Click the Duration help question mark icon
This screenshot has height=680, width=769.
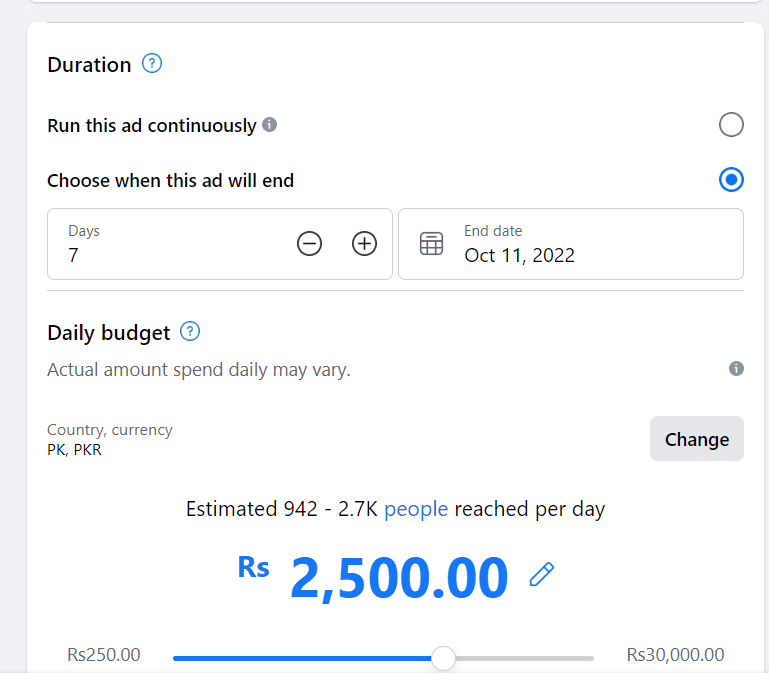(x=152, y=64)
